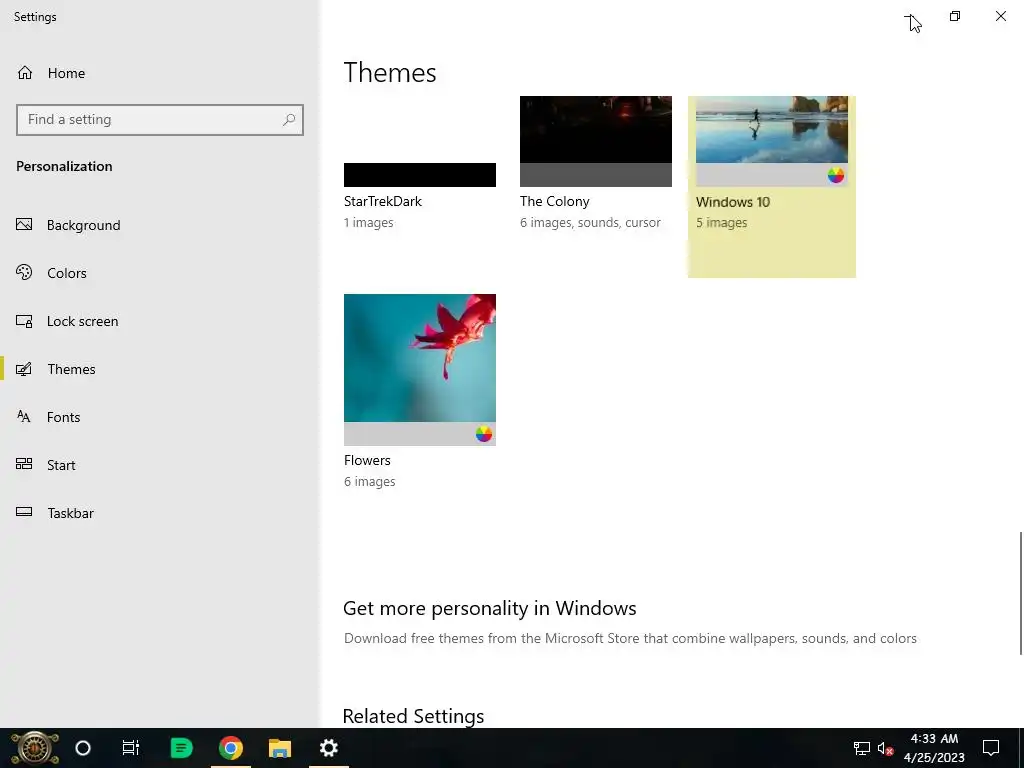Image resolution: width=1024 pixels, height=768 pixels.
Task: Open Background settings page
Action: pos(84,225)
